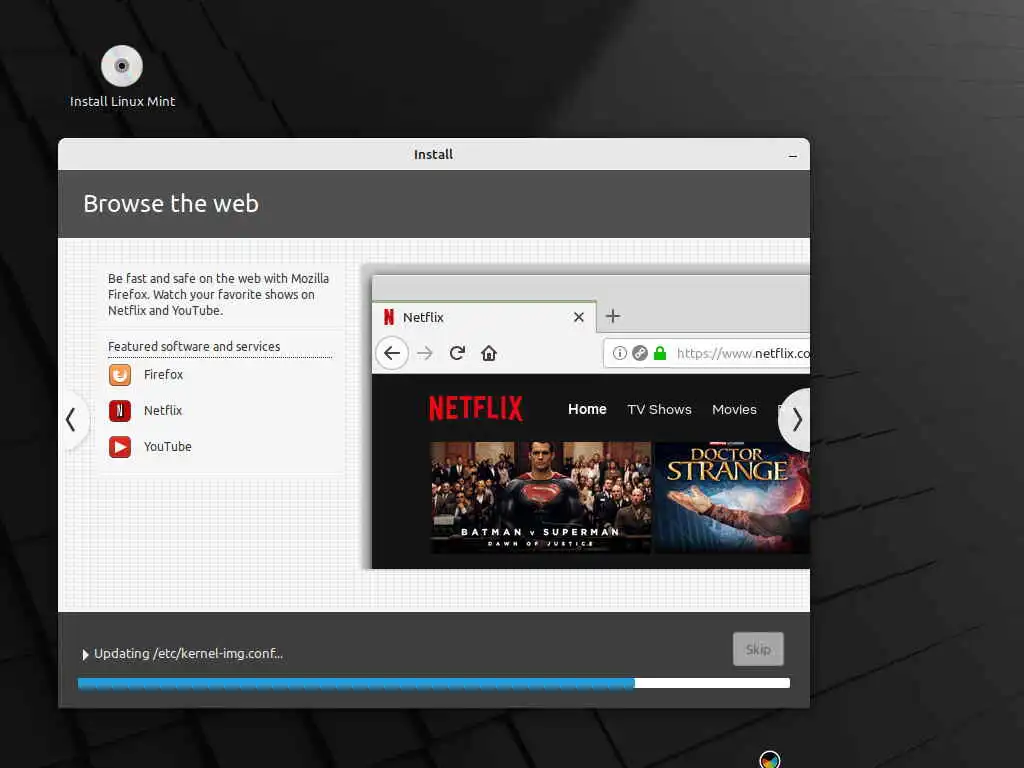Viewport: 1024px width, 768px height.
Task: Click the Firefox icon in featured software
Action: [120, 375]
